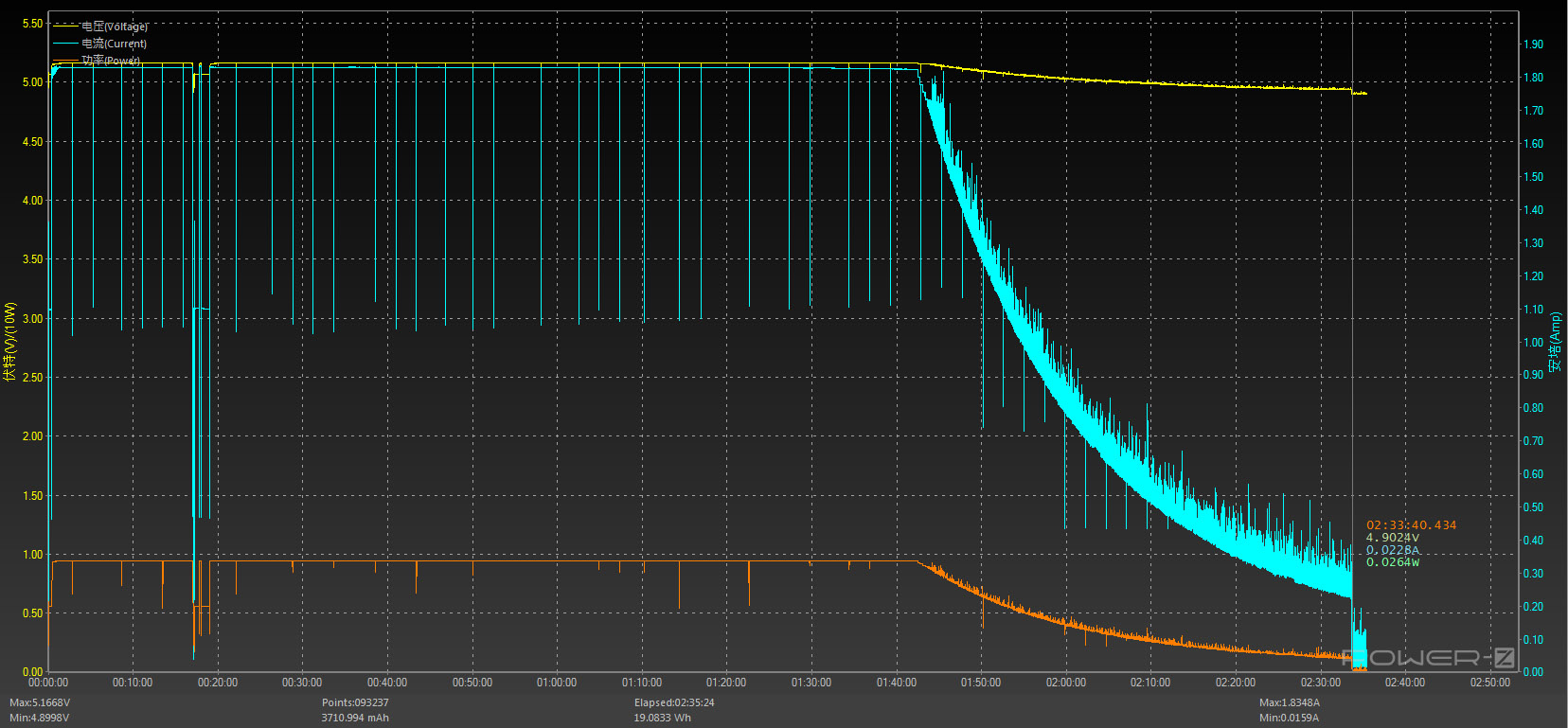Click the POWER-Z watermark logo

coord(1428,658)
